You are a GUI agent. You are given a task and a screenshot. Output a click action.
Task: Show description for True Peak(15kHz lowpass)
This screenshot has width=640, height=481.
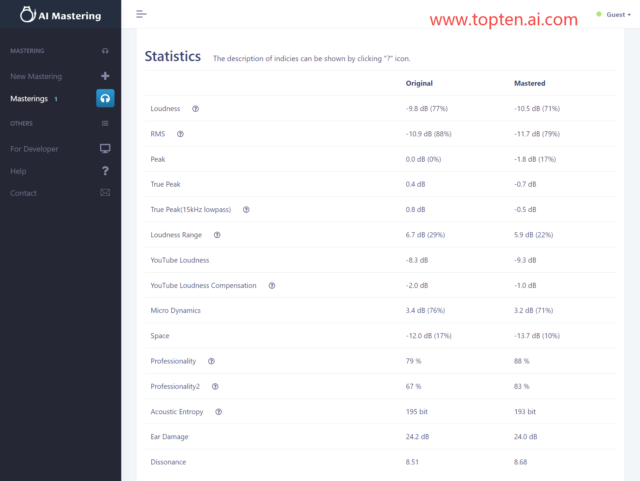[246, 209]
